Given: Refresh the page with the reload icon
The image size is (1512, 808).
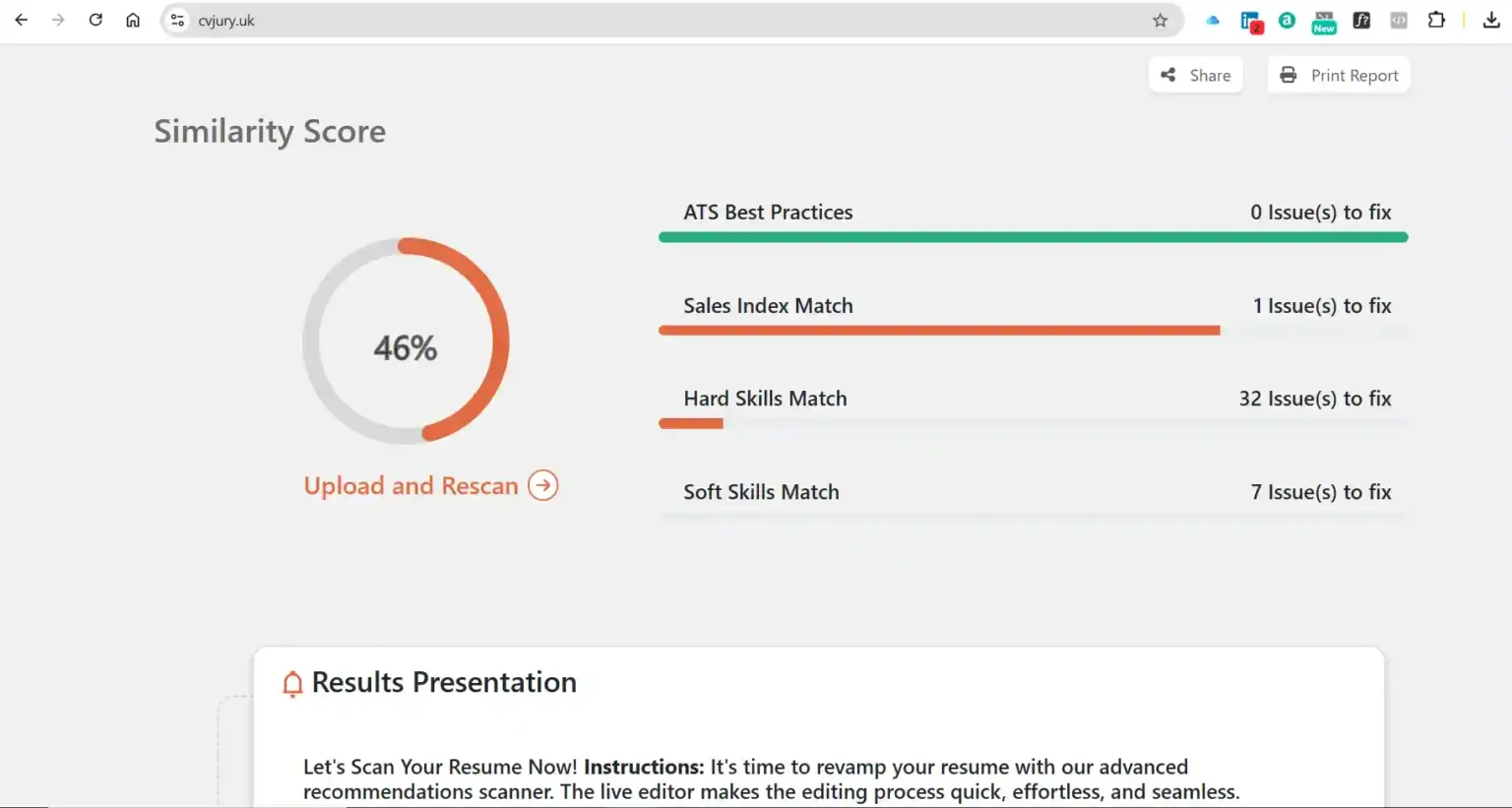Looking at the screenshot, I should (x=95, y=20).
